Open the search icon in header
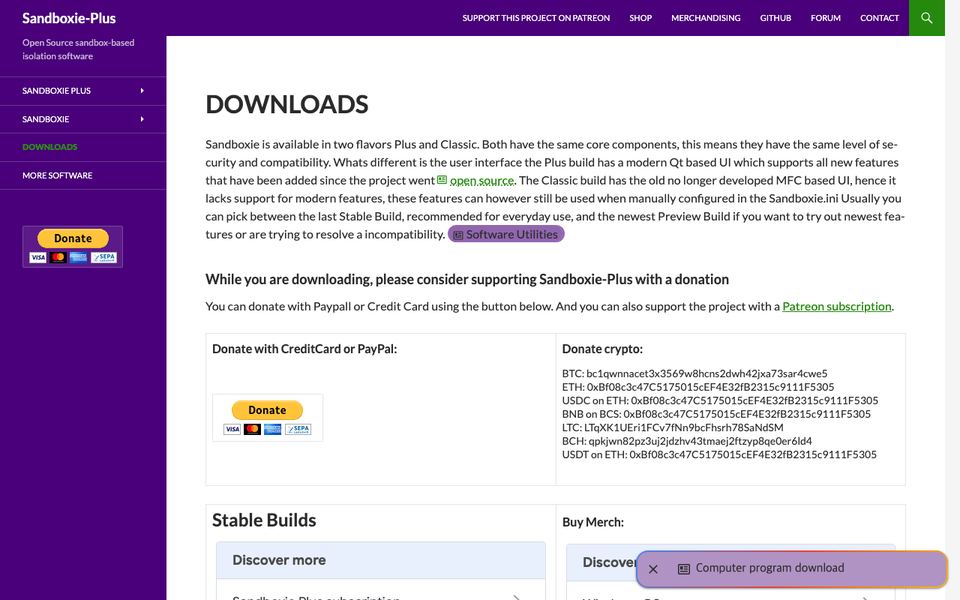This screenshot has height=600, width=960. [x=926, y=18]
